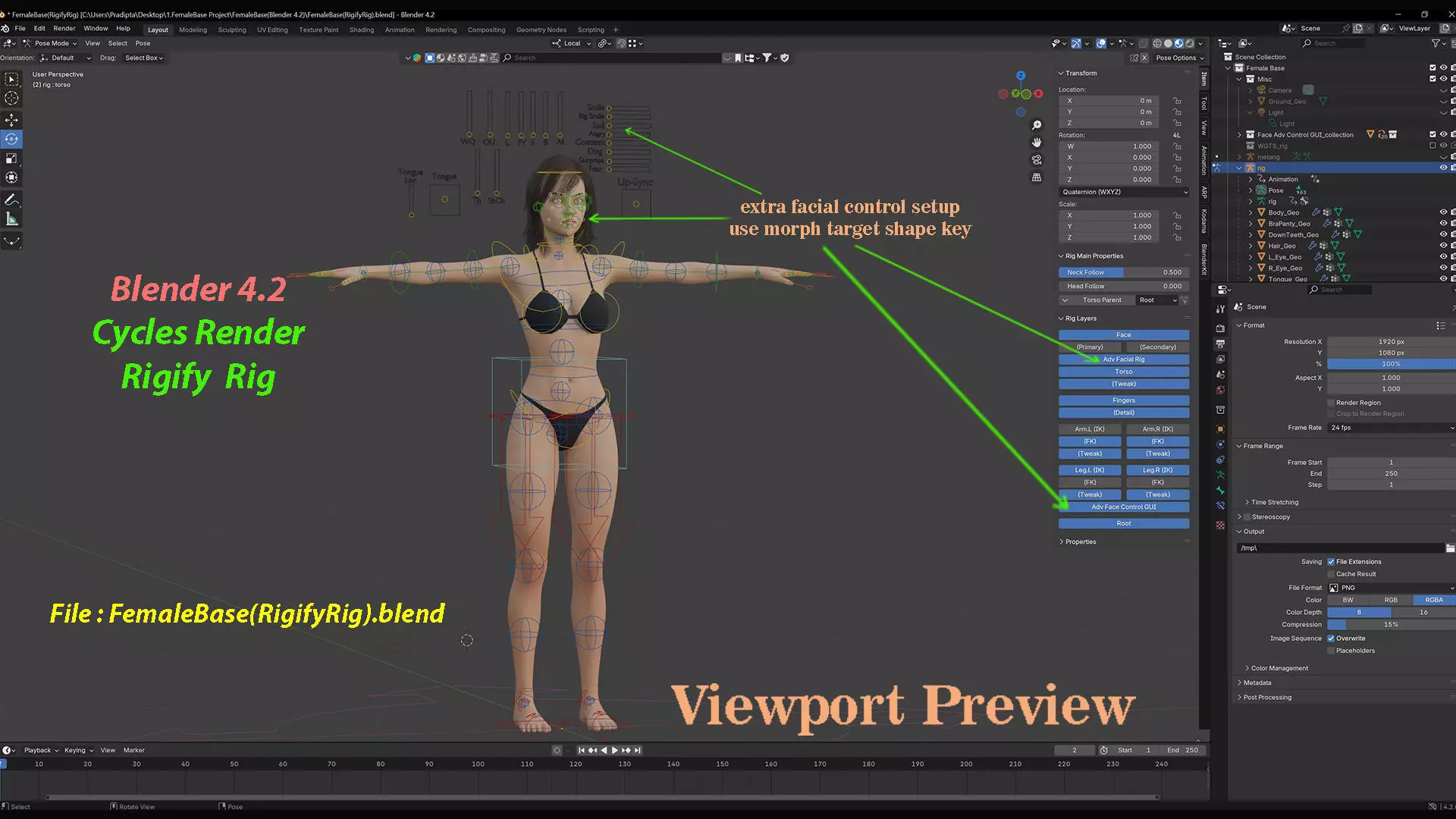Open the View Layer properties tab icon
This screenshot has height=819, width=1456.
(x=1220, y=359)
